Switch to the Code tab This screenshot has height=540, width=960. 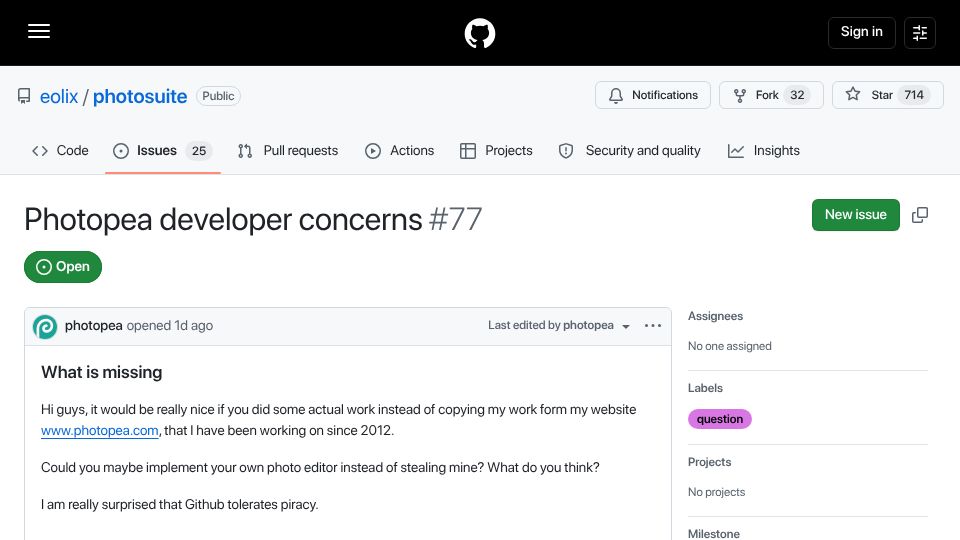click(60, 151)
